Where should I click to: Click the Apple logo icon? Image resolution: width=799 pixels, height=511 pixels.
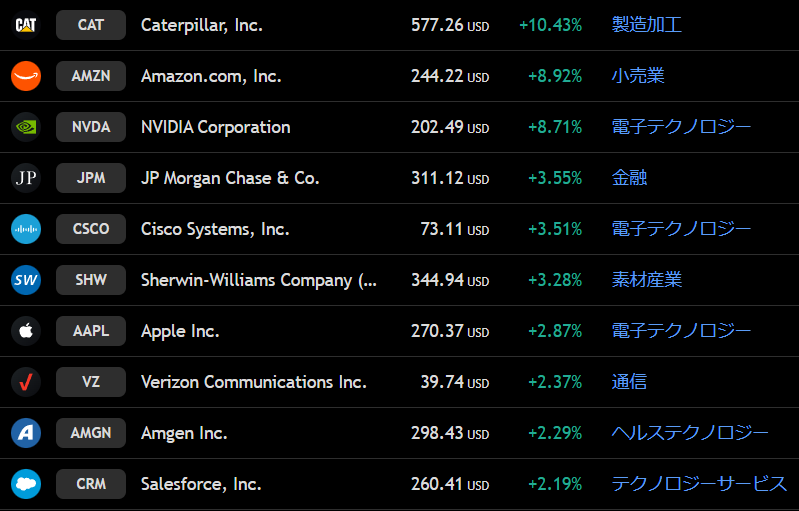pos(26,331)
